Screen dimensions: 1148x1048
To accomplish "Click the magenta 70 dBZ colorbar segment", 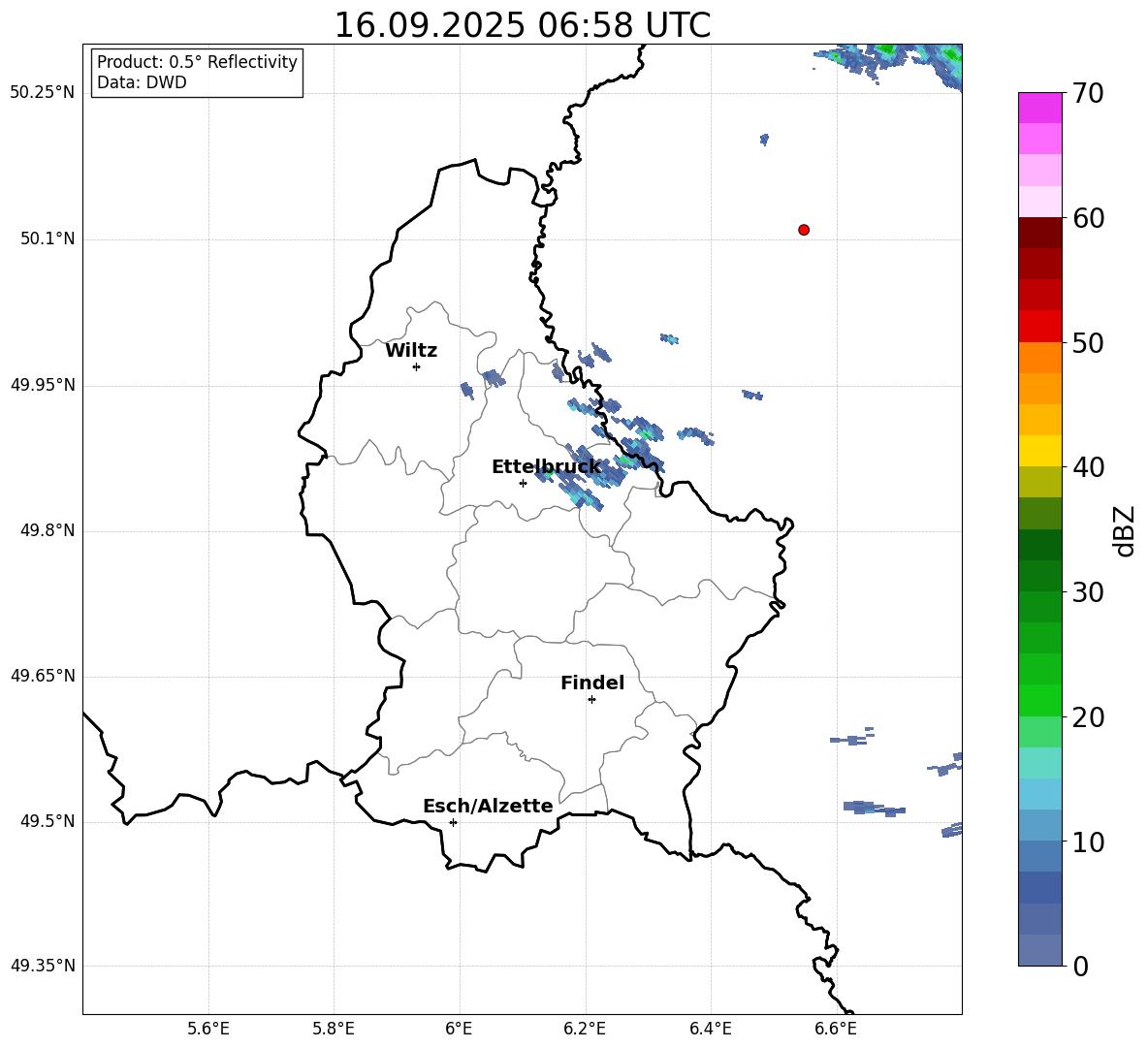I will pyautogui.click(x=1039, y=108).
